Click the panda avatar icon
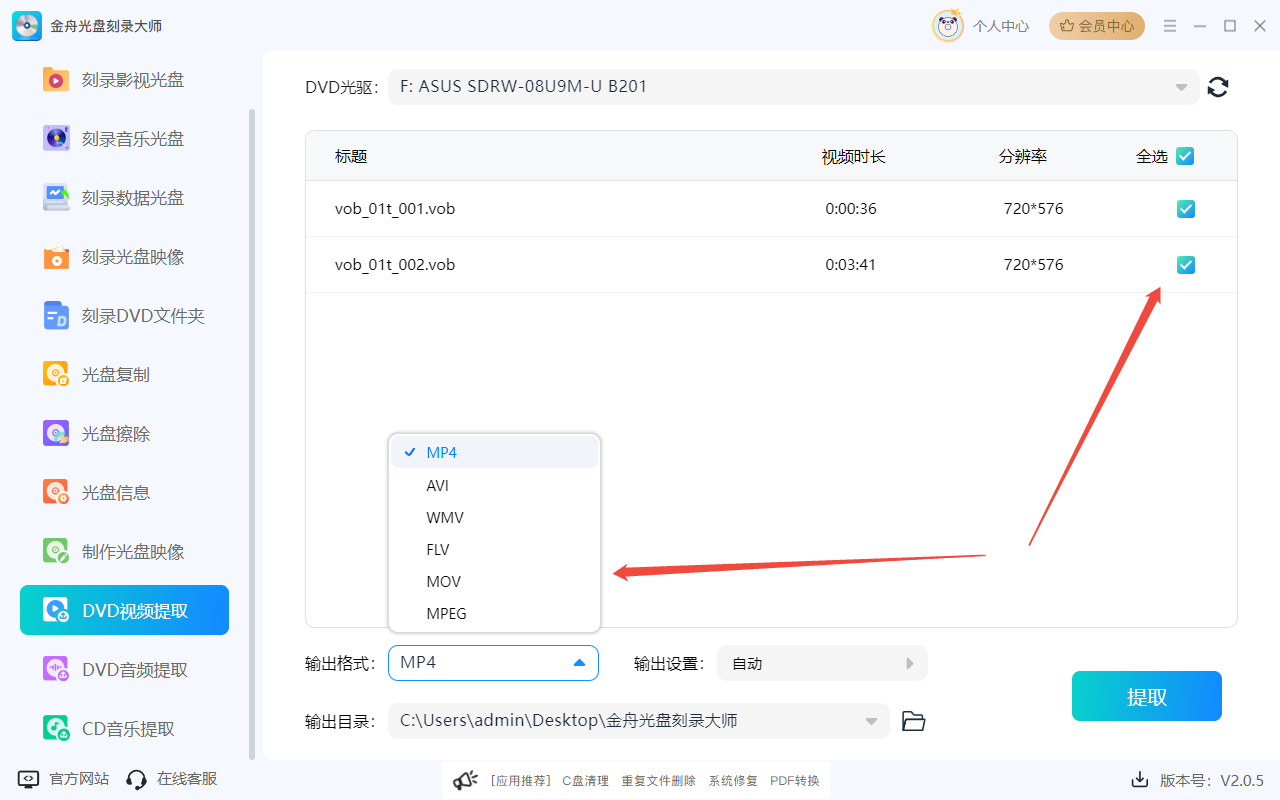Image resolution: width=1280 pixels, height=800 pixels. [947, 26]
